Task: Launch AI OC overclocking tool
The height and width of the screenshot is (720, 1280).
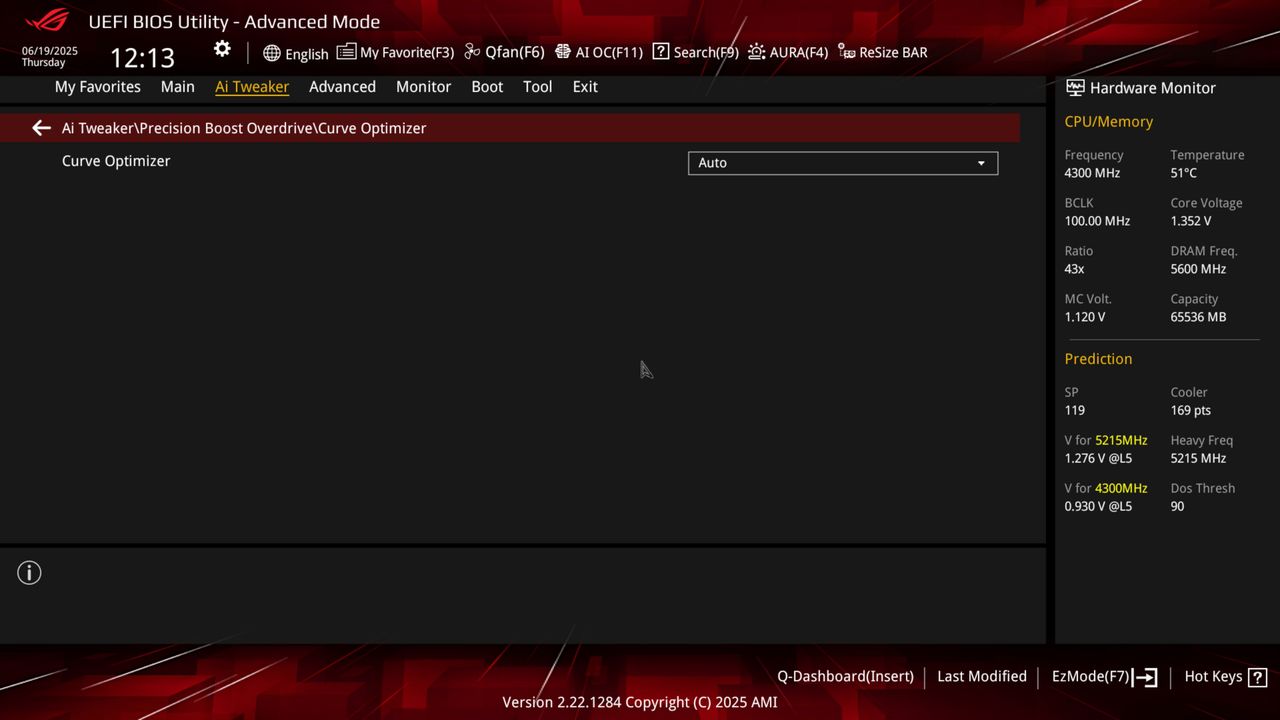Action: [x=598, y=52]
